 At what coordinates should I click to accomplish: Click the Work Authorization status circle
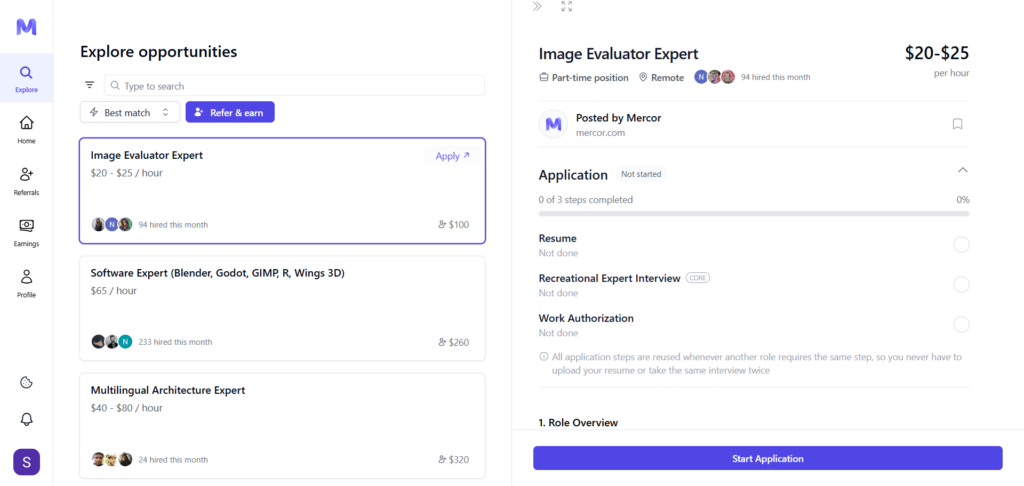(x=961, y=324)
